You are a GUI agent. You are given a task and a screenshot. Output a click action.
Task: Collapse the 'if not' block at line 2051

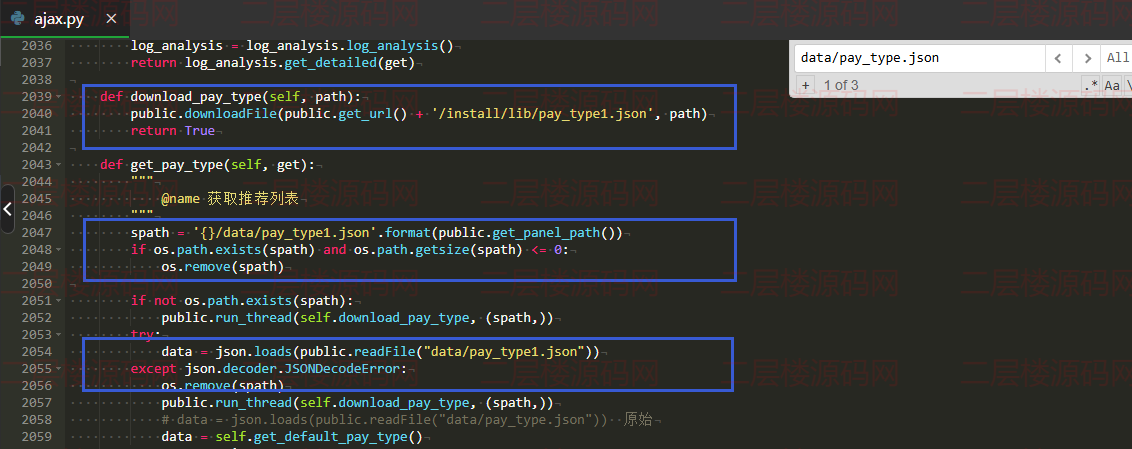[x=58, y=301]
